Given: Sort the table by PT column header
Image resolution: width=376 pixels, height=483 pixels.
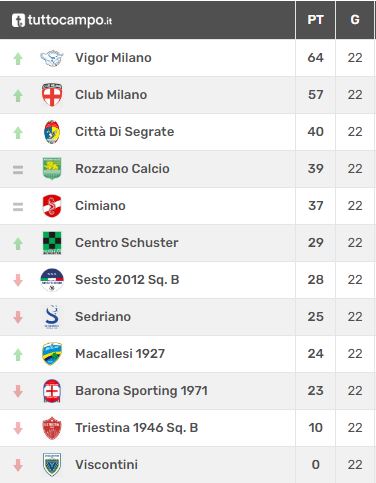Looking at the screenshot, I should 315,20.
